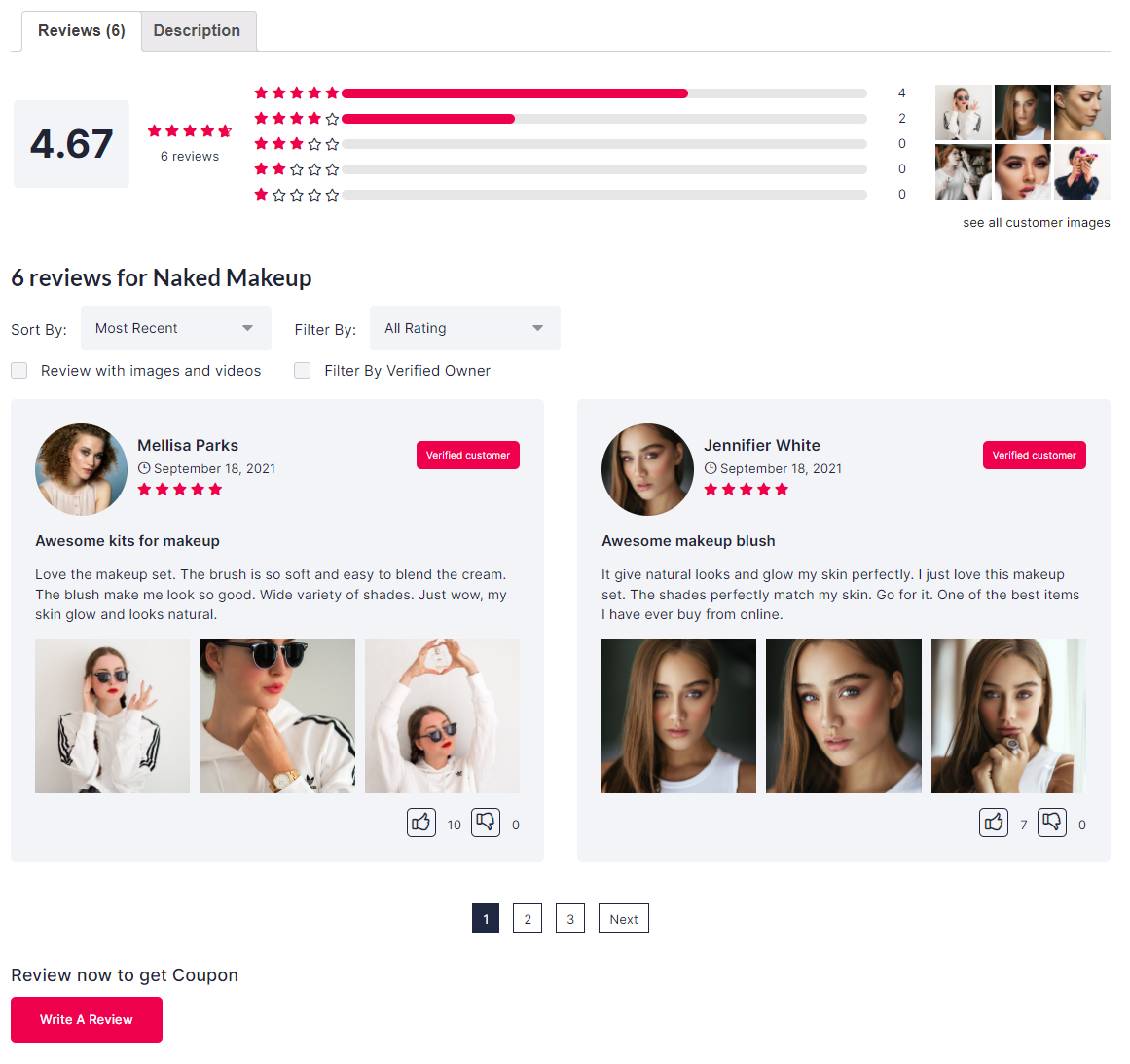Click thumbs up on Jennifier White's review
This screenshot has width=1130, height=1064.
[x=993, y=823]
